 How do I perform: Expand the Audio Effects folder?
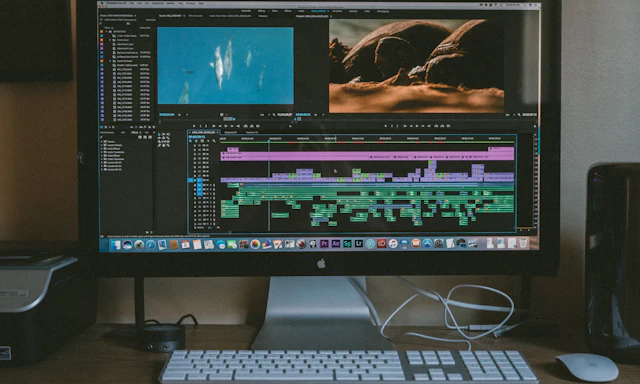[112, 149]
